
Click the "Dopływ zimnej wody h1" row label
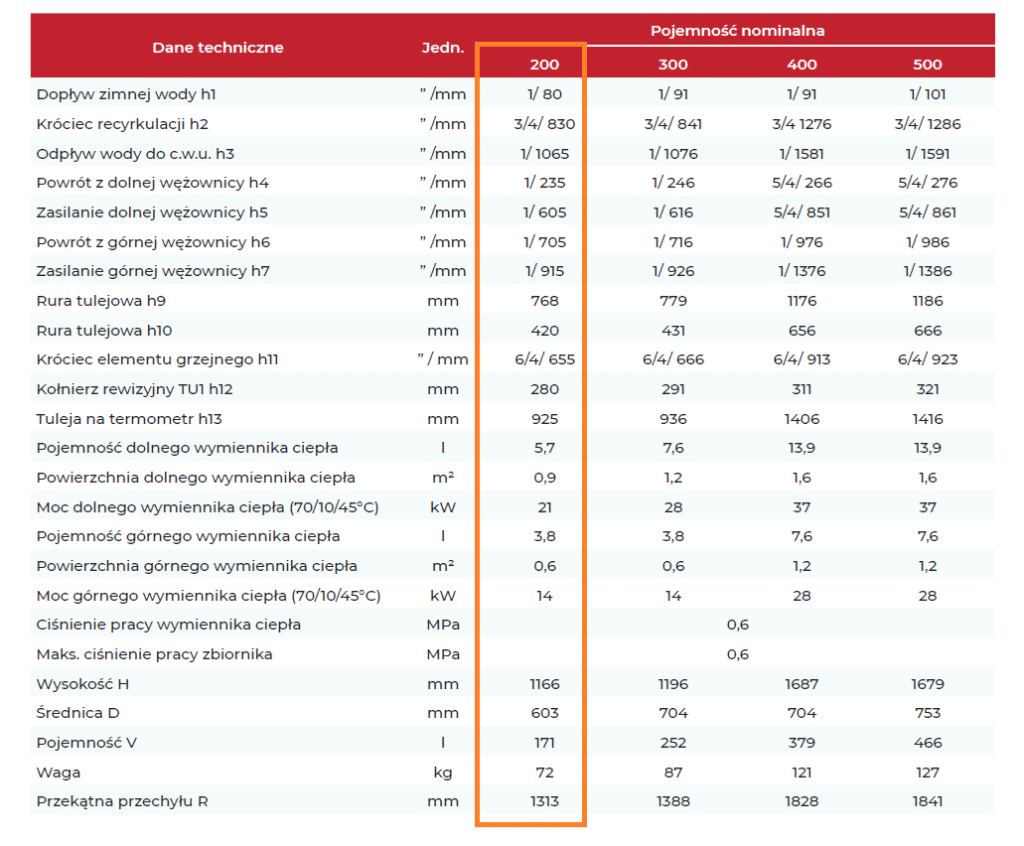(126, 94)
